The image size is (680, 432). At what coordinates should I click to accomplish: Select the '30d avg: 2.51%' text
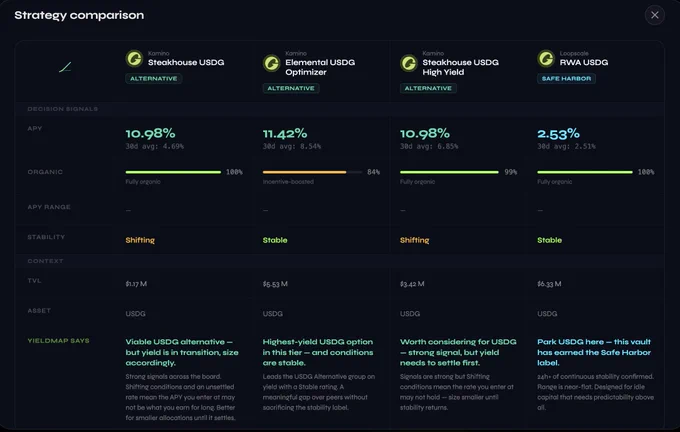point(566,147)
